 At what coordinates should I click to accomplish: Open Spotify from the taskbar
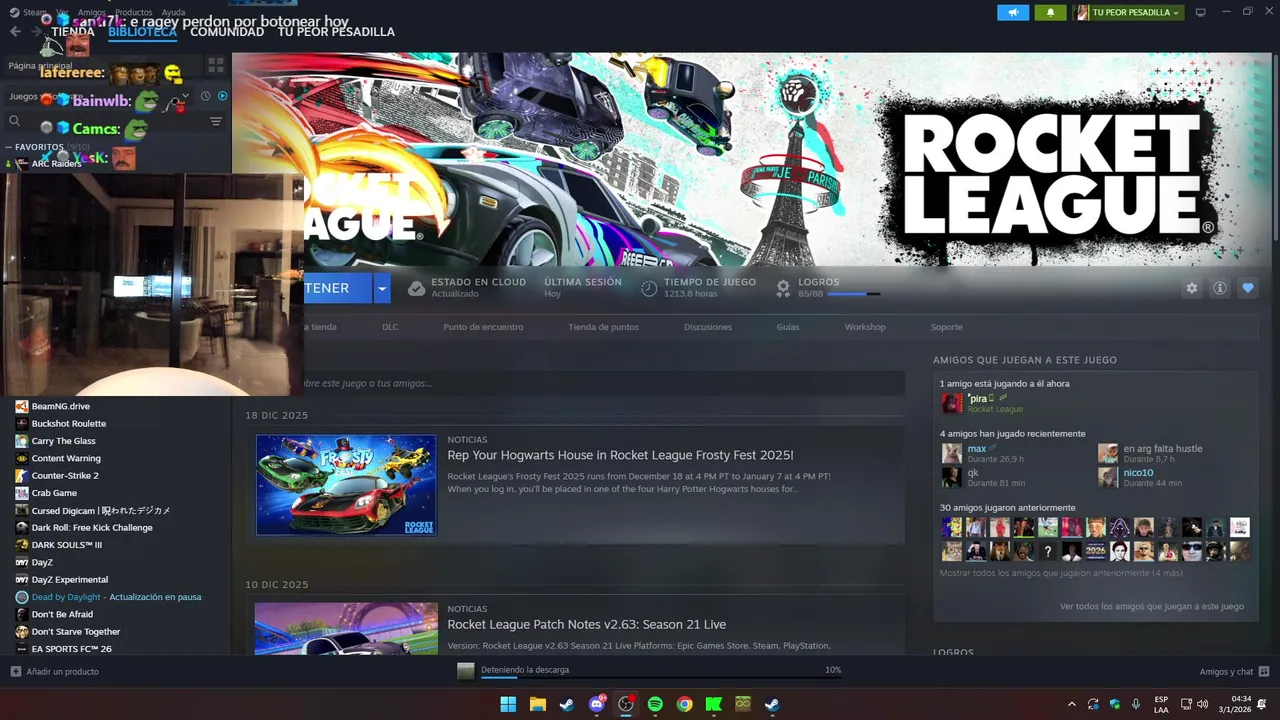(x=655, y=704)
